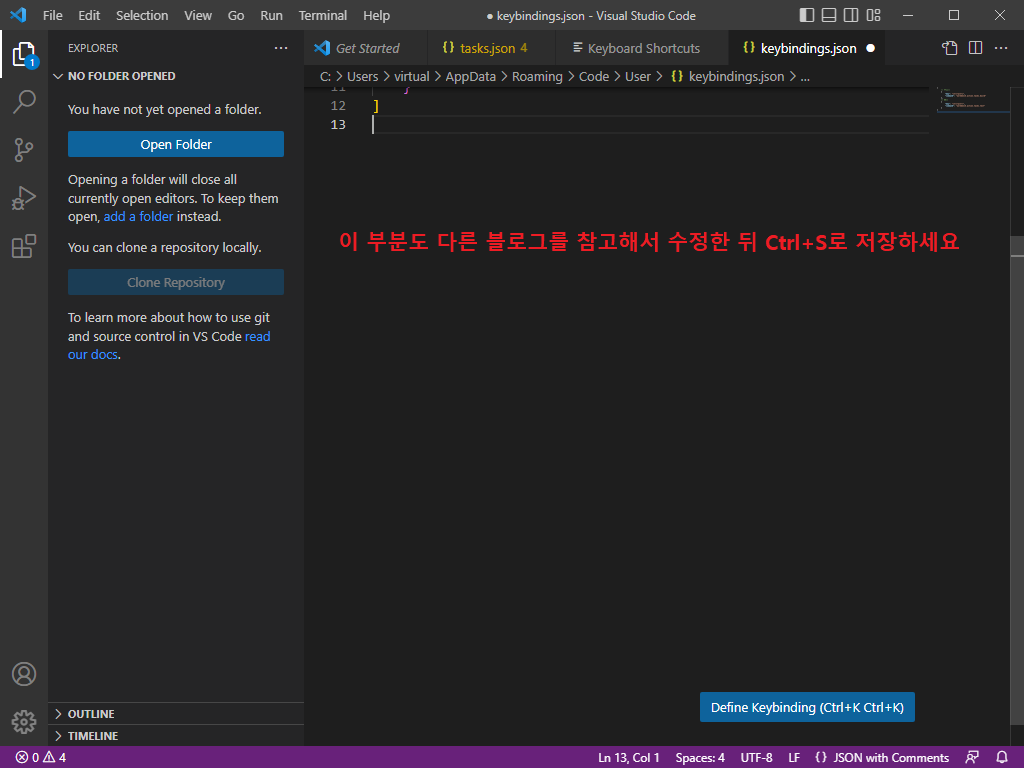Open the Go menu
Image resolution: width=1024 pixels, height=768 pixels.
click(x=236, y=15)
